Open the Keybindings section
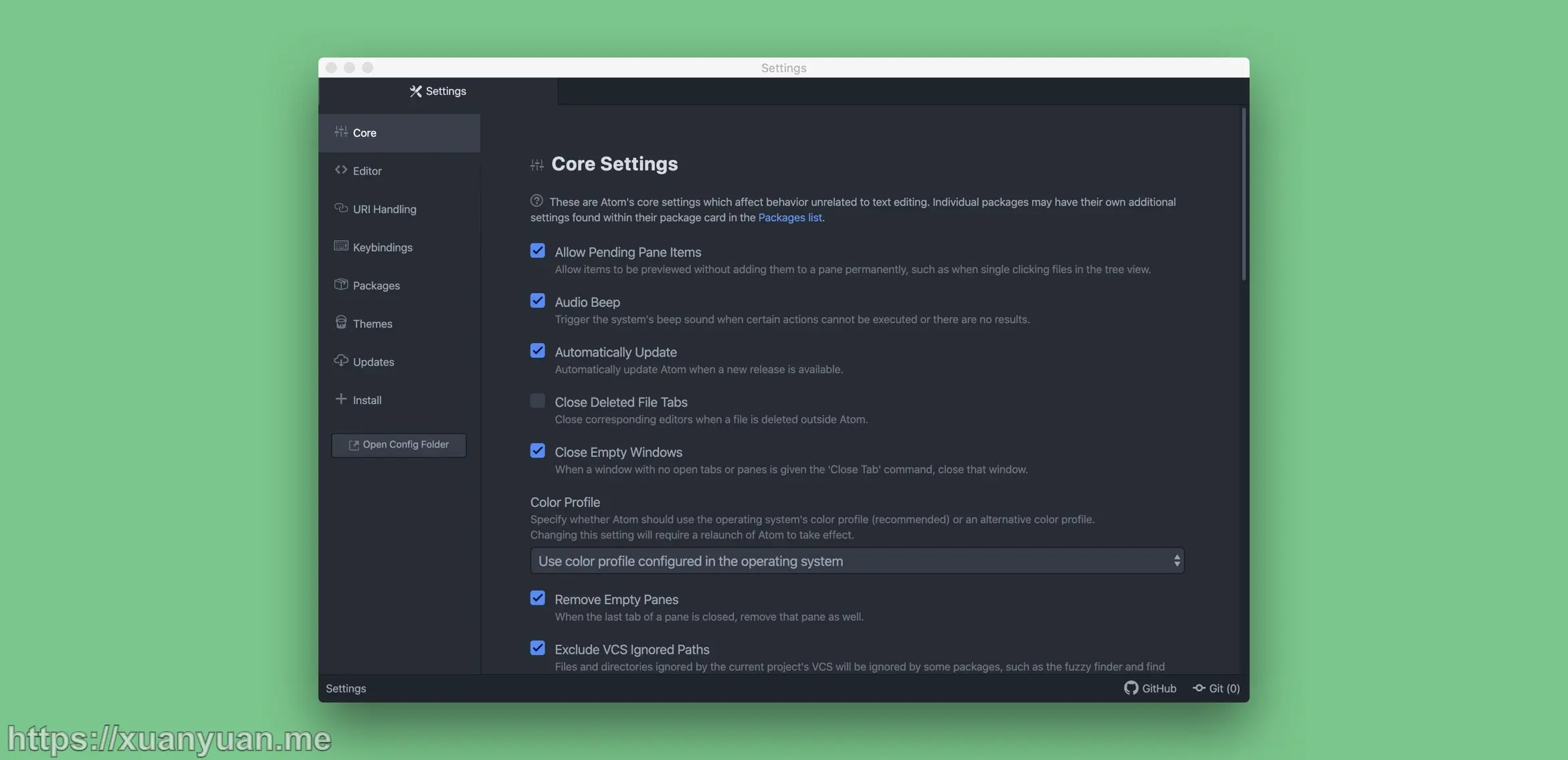This screenshot has width=1568, height=760. [399, 247]
